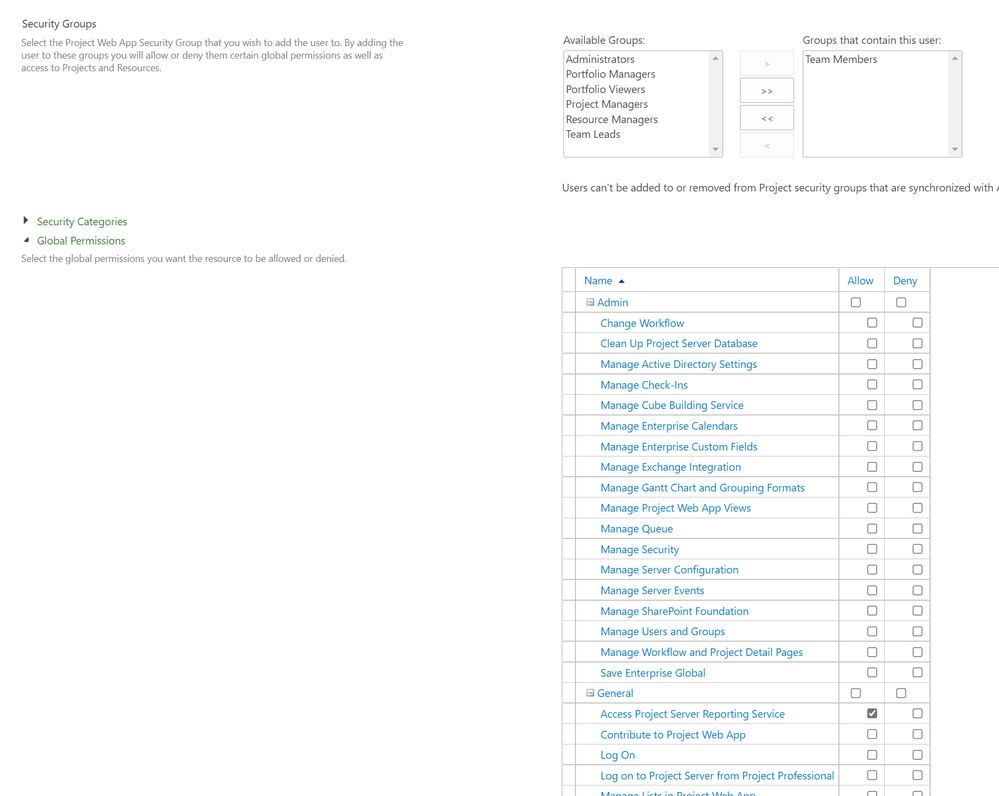Check Allow for entire Admin group
The height and width of the screenshot is (796, 999).
[x=856, y=302]
